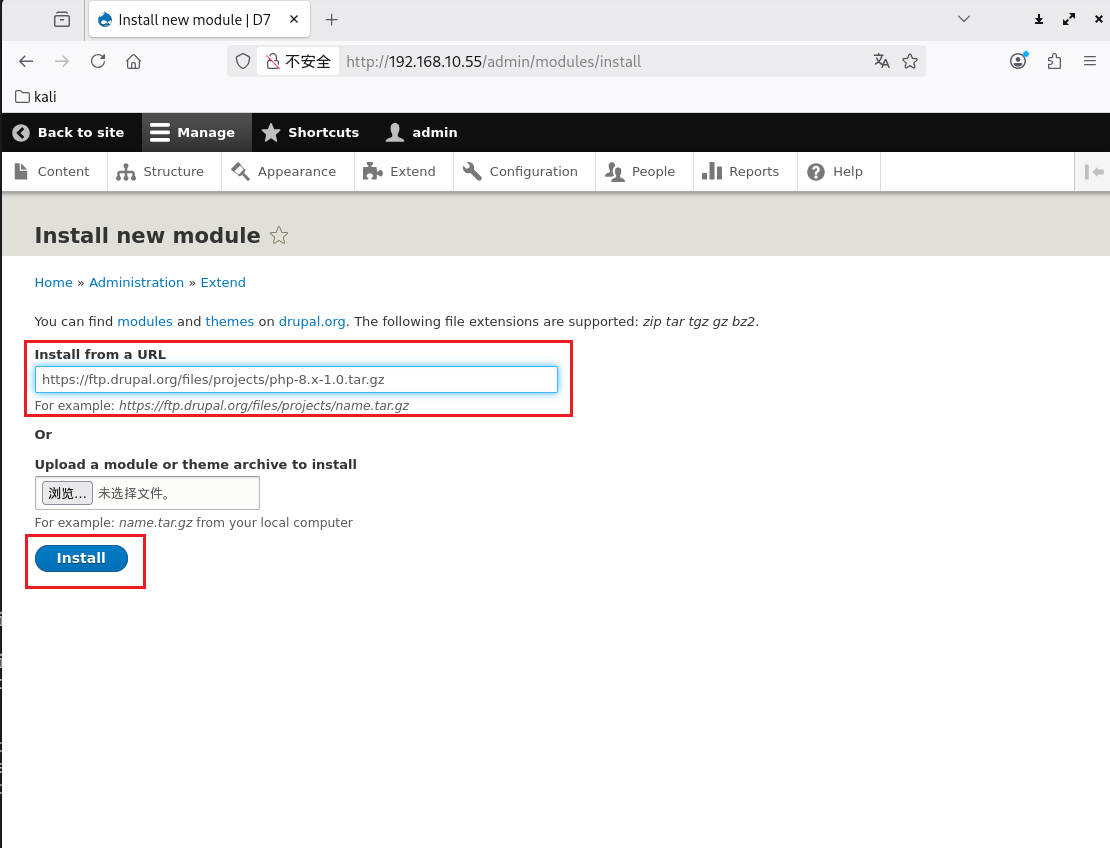Screen dimensions: 1110x848
Task: Open the kali bookmarks folder
Action: pyautogui.click(x=36, y=97)
